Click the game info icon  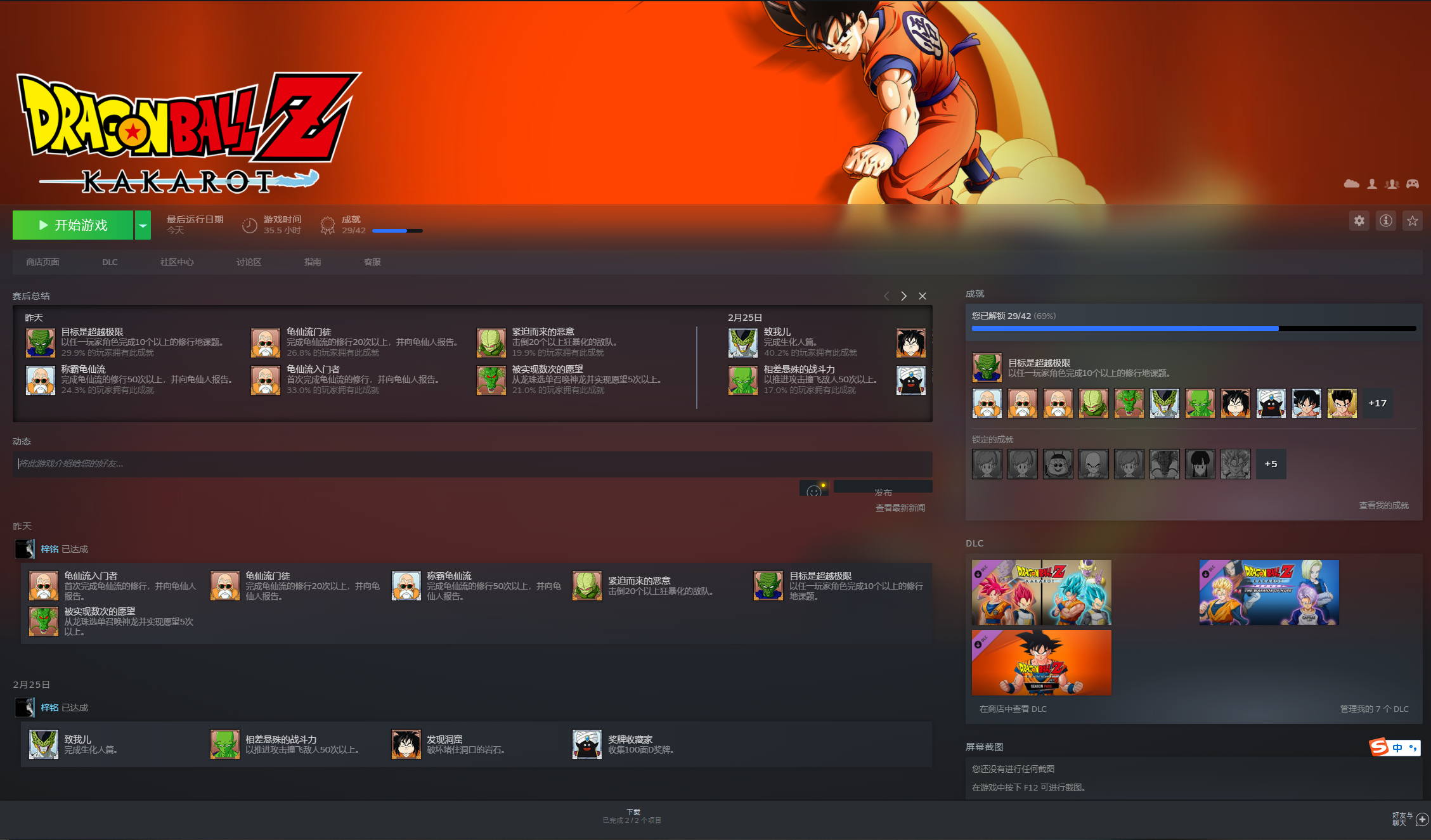(x=1386, y=221)
